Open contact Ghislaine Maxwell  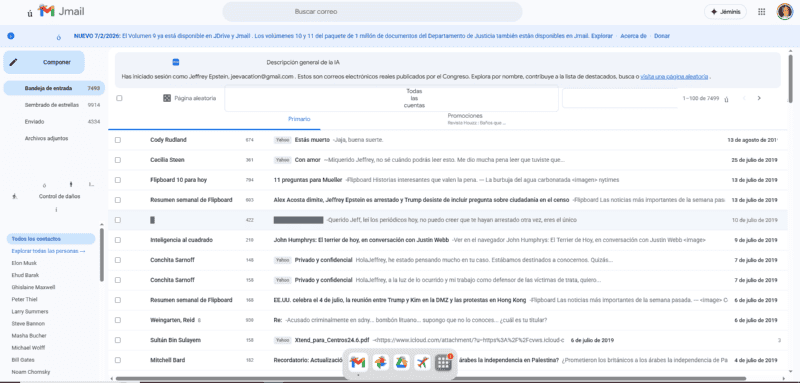pos(33,287)
